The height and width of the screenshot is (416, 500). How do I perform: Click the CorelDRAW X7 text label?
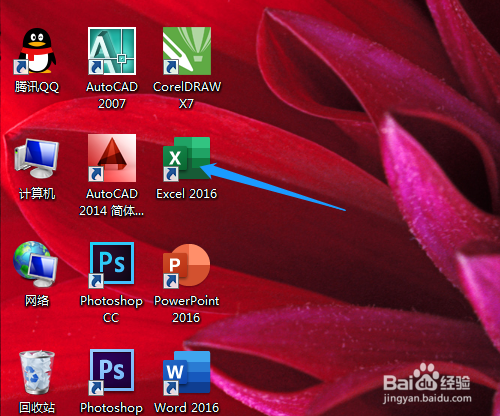pyautogui.click(x=187, y=95)
